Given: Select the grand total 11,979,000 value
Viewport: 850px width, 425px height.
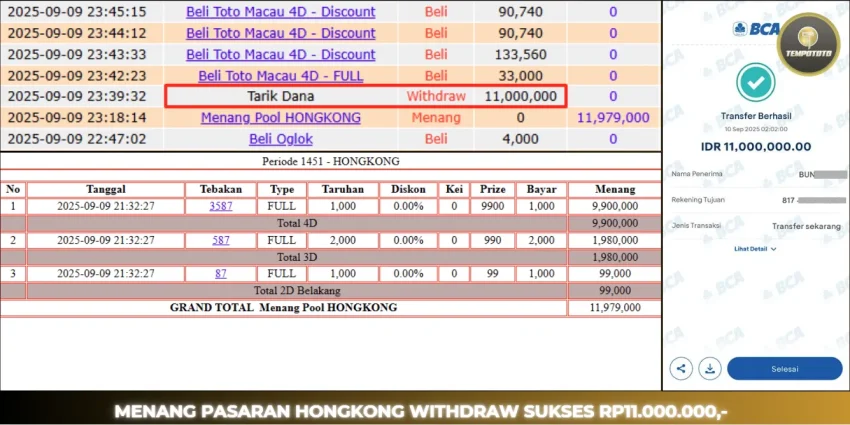Looking at the screenshot, I should coord(615,307).
